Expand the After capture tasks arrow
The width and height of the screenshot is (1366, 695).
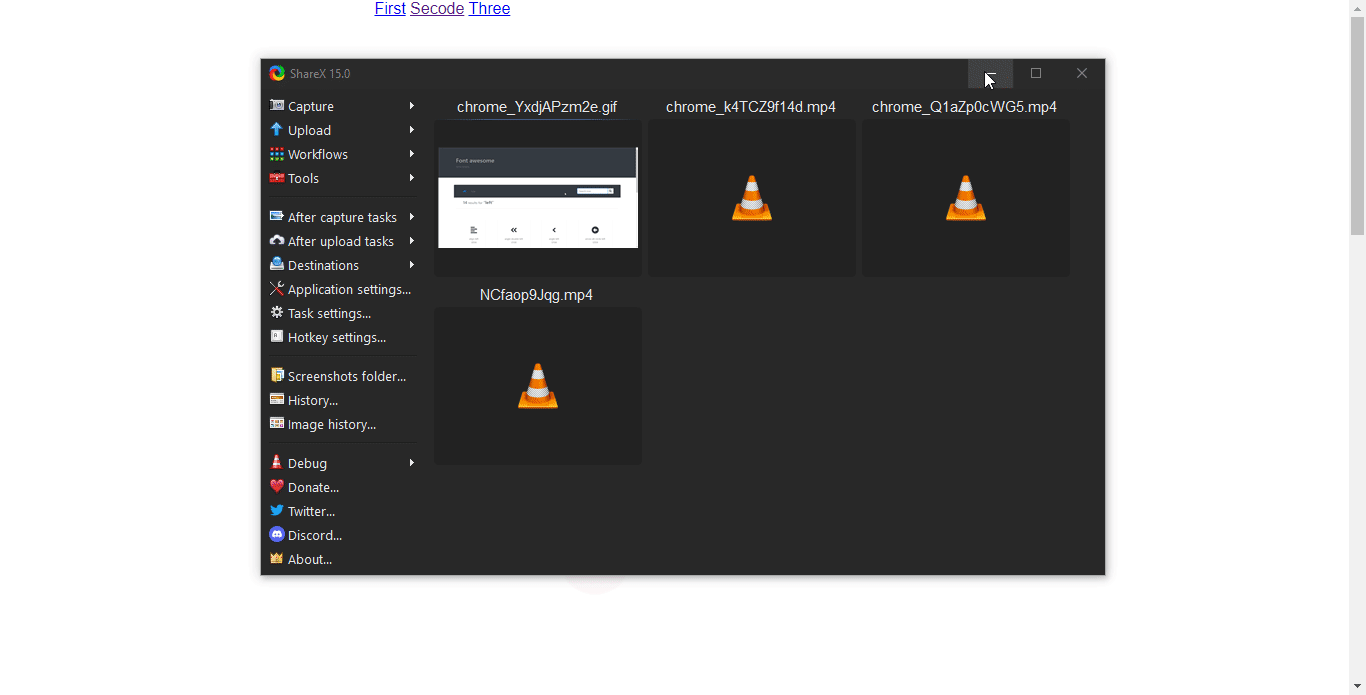click(x=411, y=217)
